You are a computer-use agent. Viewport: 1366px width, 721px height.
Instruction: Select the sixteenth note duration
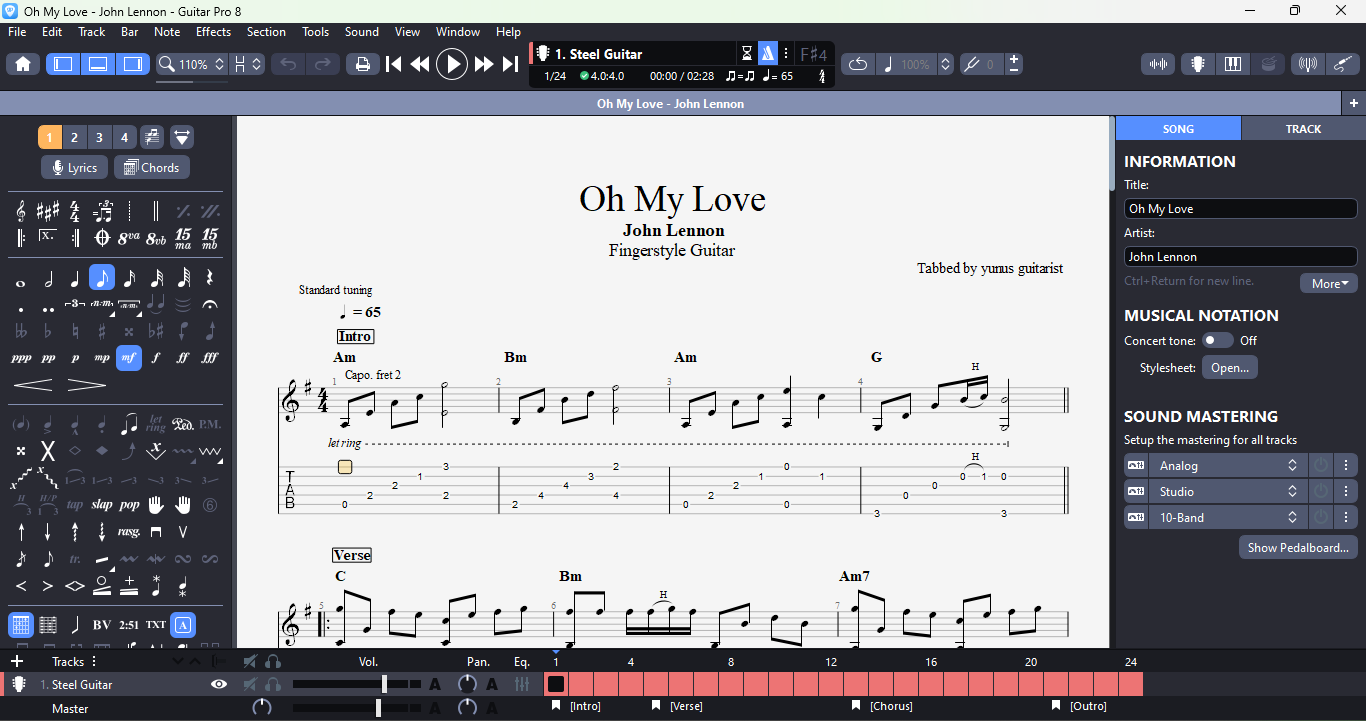point(129,278)
